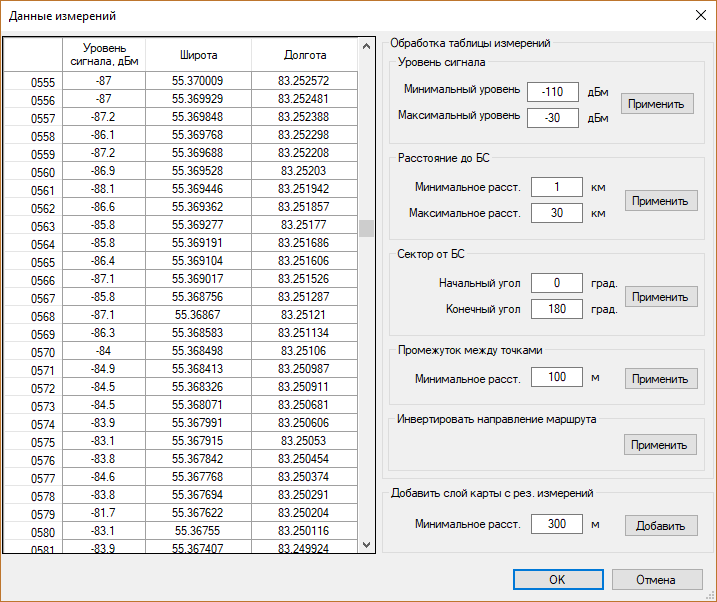The height and width of the screenshot is (602, 717).
Task: Select row header 0566
Action: [x=33, y=280]
